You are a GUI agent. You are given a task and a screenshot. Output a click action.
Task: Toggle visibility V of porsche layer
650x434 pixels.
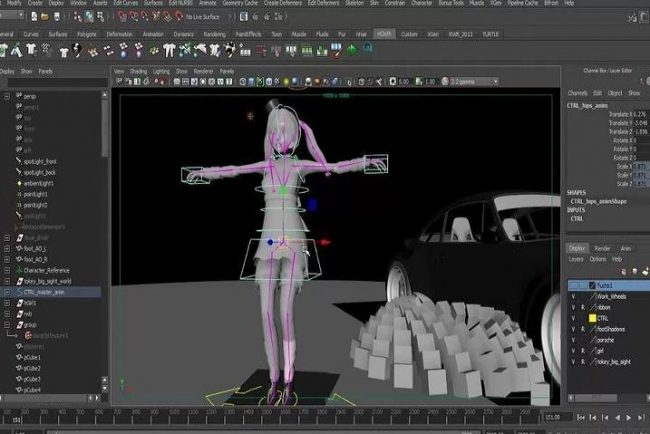573,340
